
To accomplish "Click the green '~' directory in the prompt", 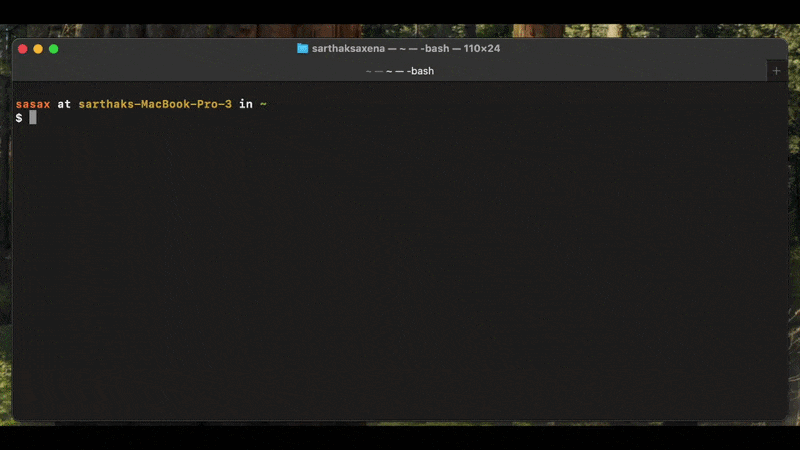I will click(x=263, y=104).
